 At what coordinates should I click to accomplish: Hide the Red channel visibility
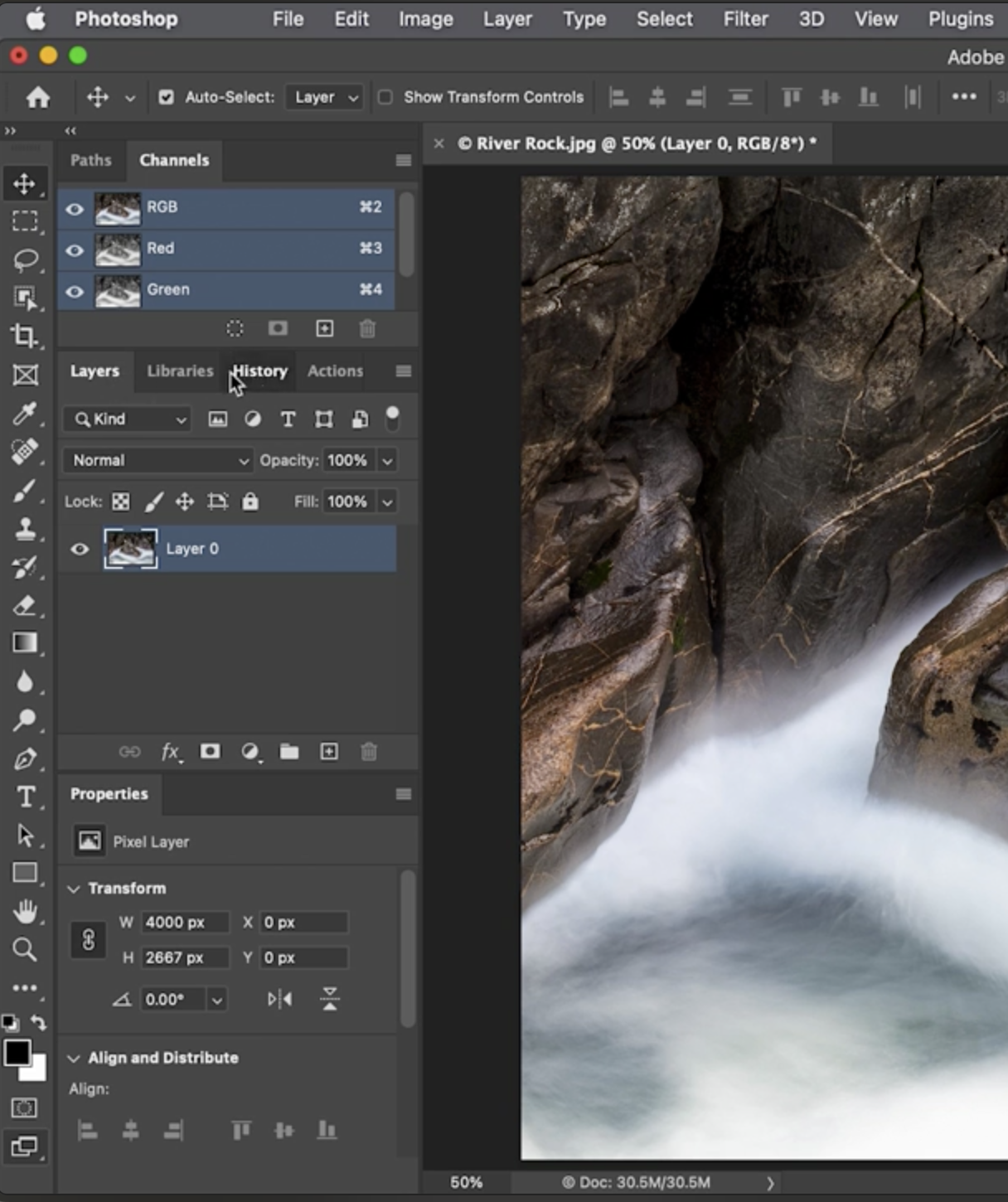coord(75,250)
